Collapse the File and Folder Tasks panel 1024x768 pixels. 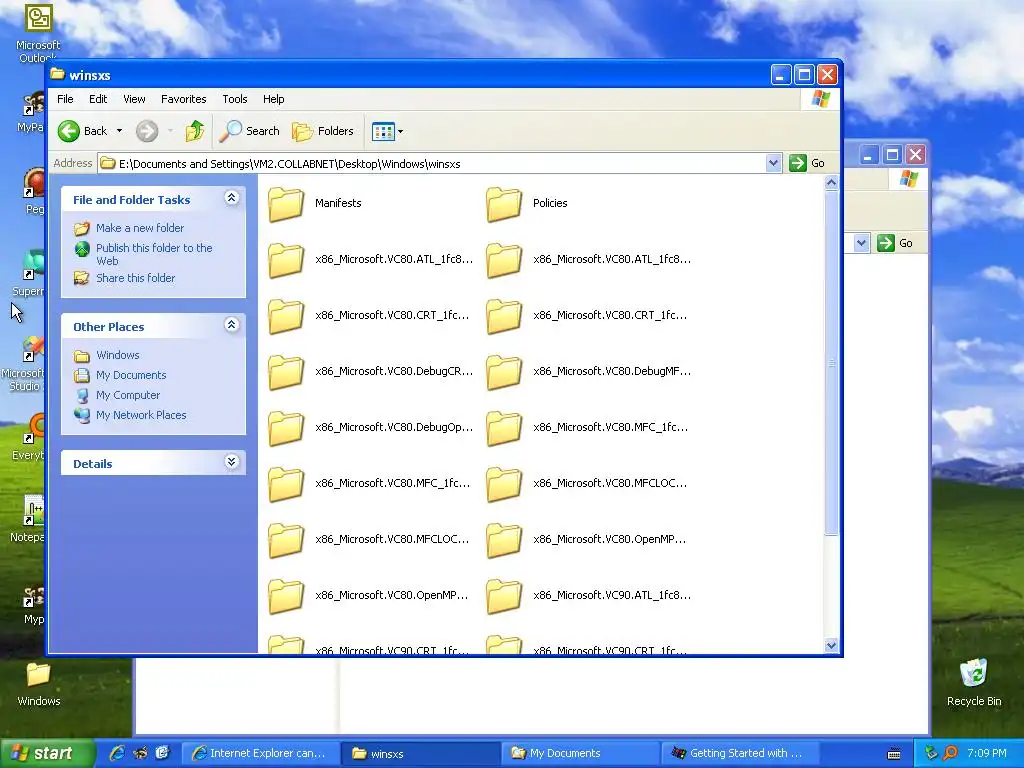231,198
